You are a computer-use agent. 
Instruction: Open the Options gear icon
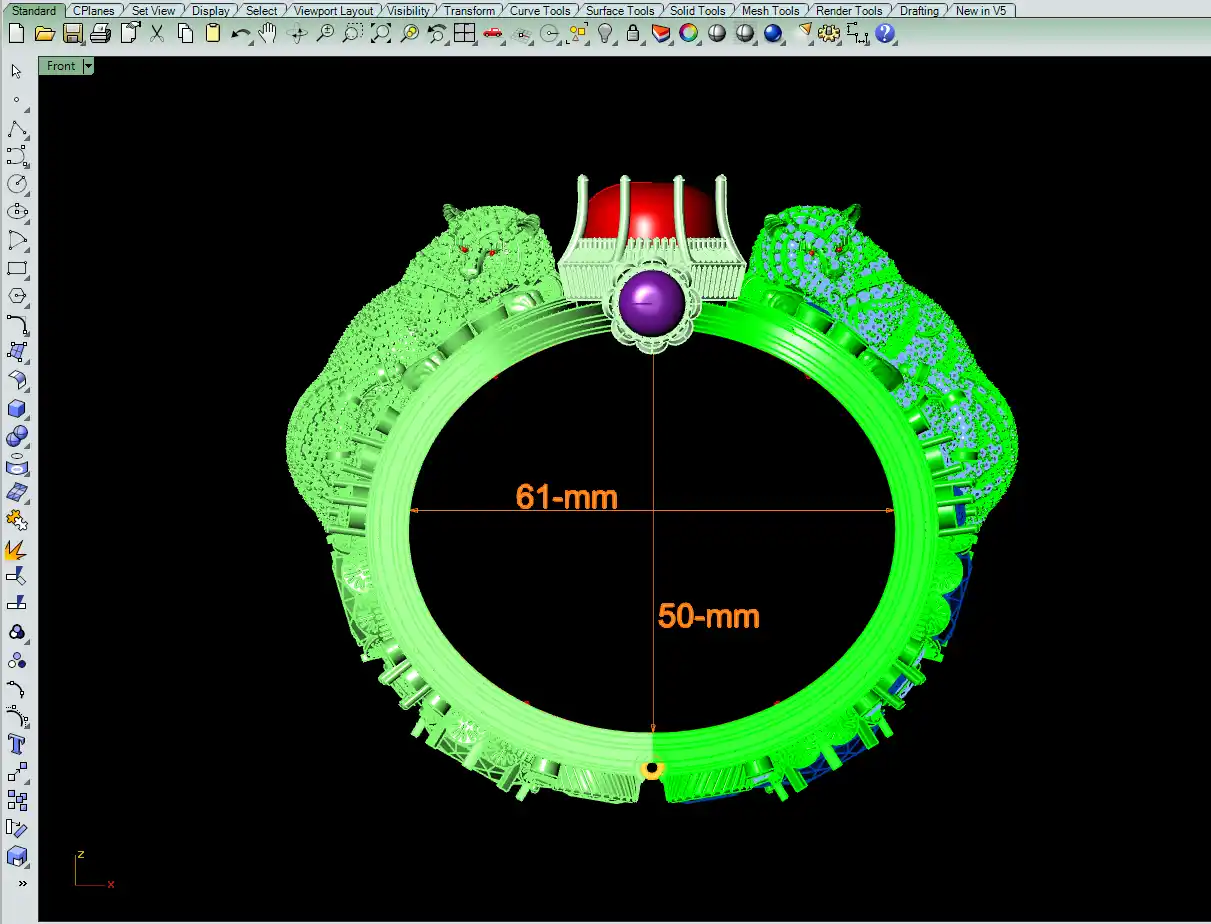tap(828, 33)
